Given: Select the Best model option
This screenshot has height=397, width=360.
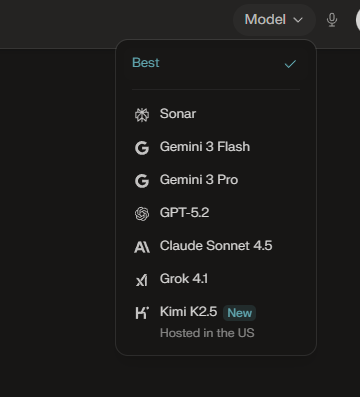Looking at the screenshot, I should pyautogui.click(x=216, y=63).
